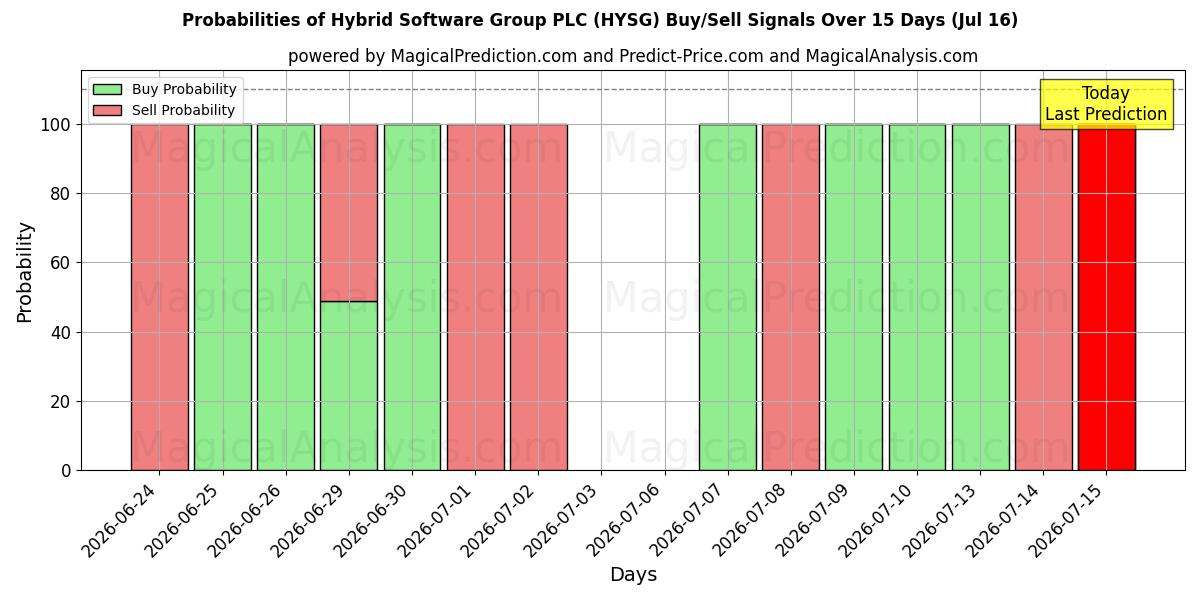
Task: Click the chart title about Hybrid Software Group
Action: pyautogui.click(x=600, y=20)
